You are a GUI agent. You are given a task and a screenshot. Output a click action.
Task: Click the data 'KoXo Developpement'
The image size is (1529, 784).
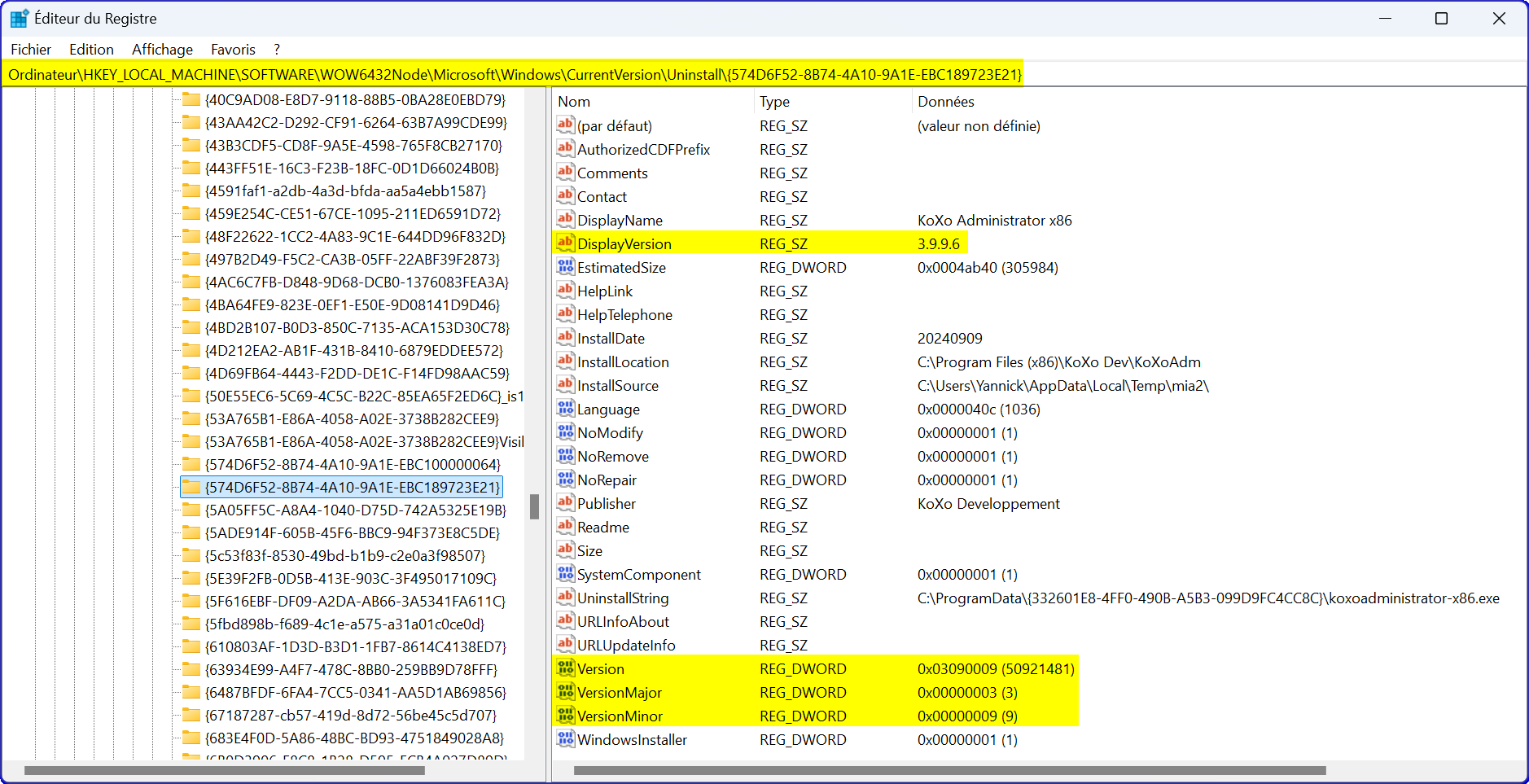tap(988, 503)
